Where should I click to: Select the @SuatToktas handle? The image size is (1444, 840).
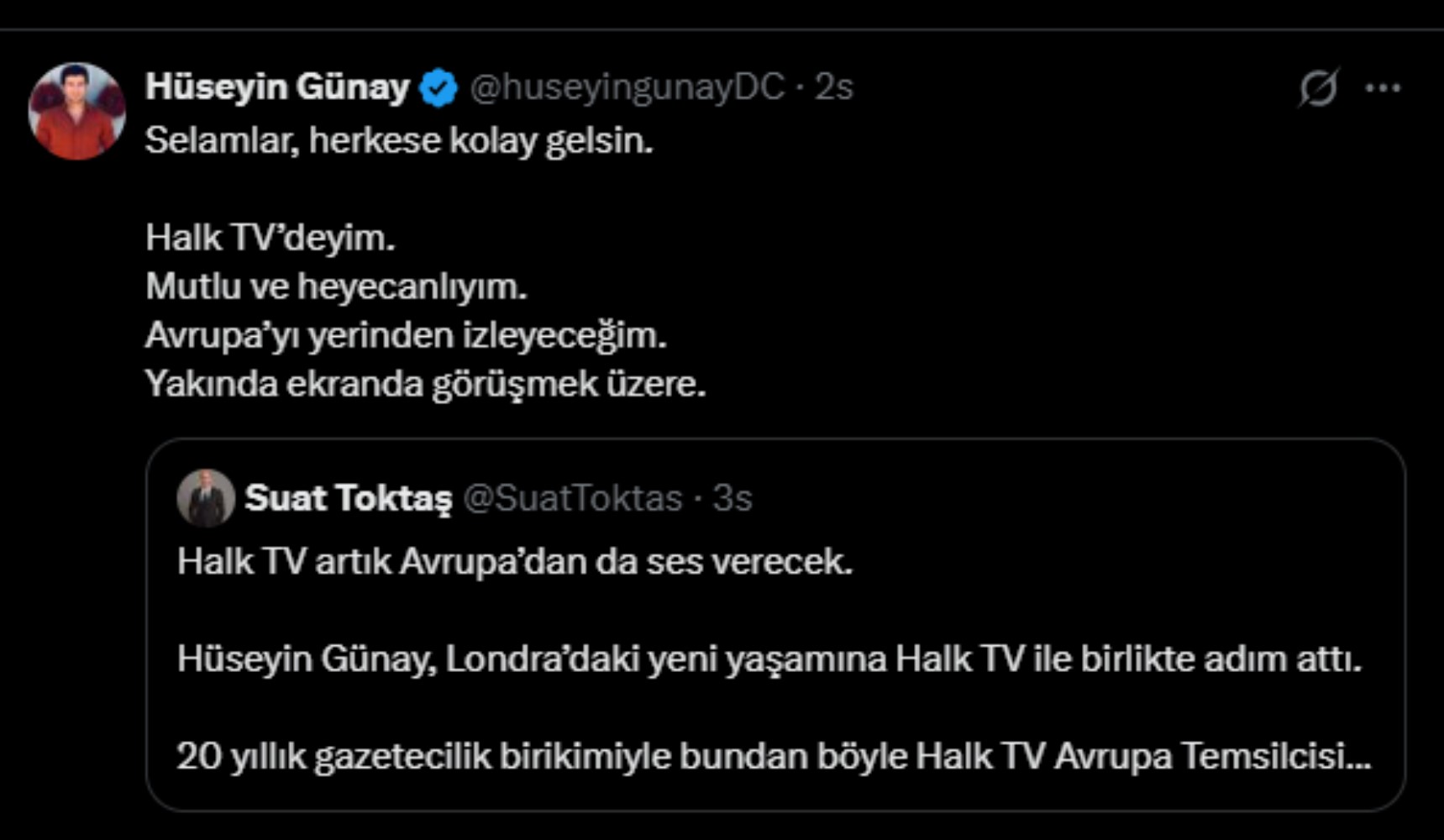(x=573, y=498)
